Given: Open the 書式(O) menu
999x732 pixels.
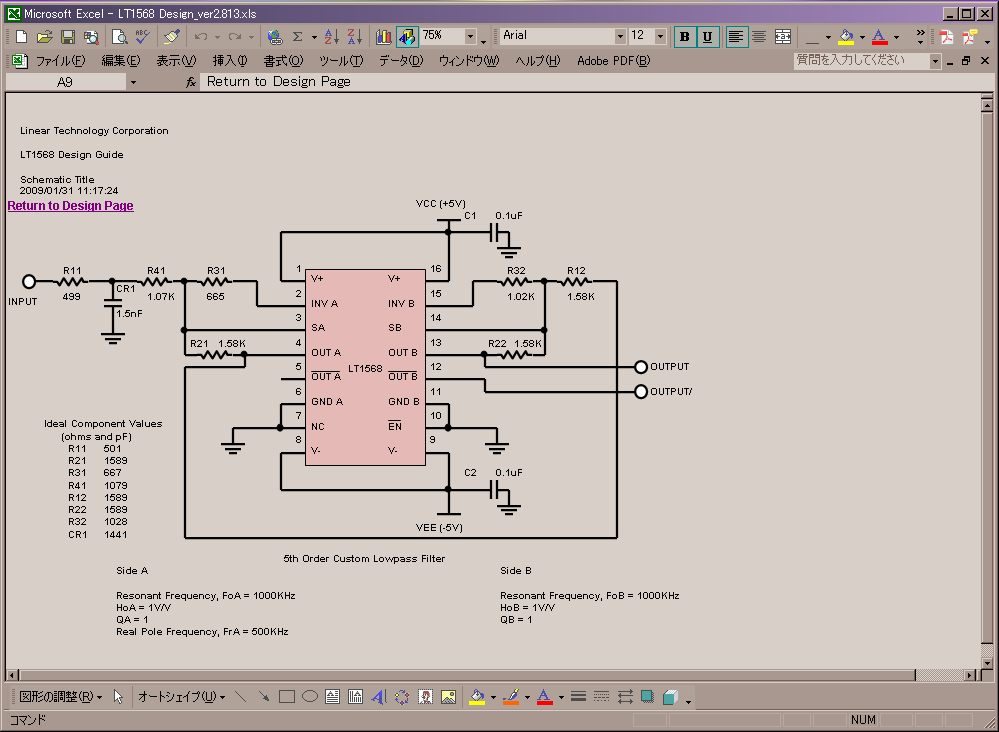Looking at the screenshot, I should point(284,61).
